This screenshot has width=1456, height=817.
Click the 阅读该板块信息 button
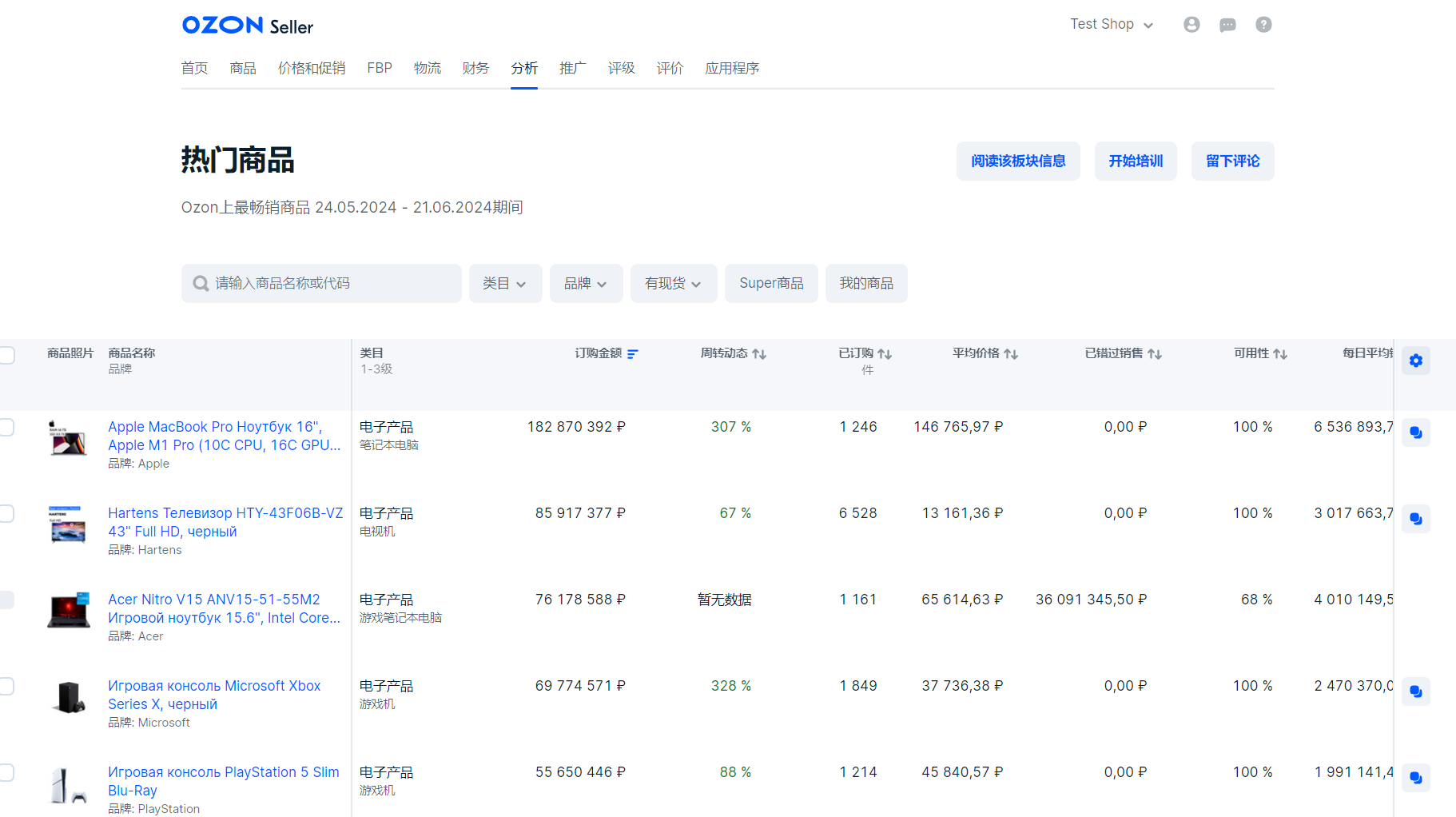click(x=1018, y=161)
